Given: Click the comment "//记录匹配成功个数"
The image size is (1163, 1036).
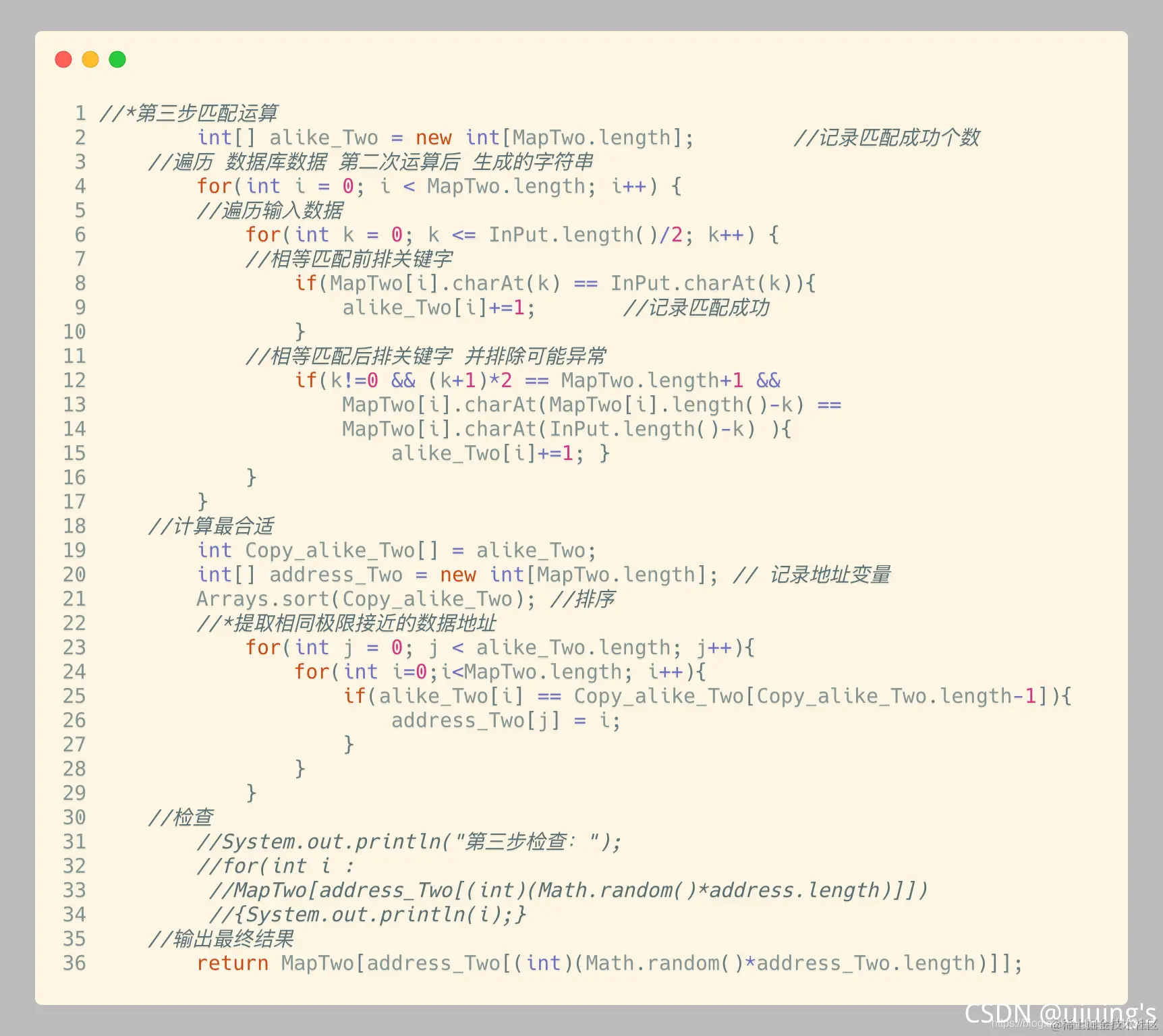Looking at the screenshot, I should pyautogui.click(x=886, y=138).
